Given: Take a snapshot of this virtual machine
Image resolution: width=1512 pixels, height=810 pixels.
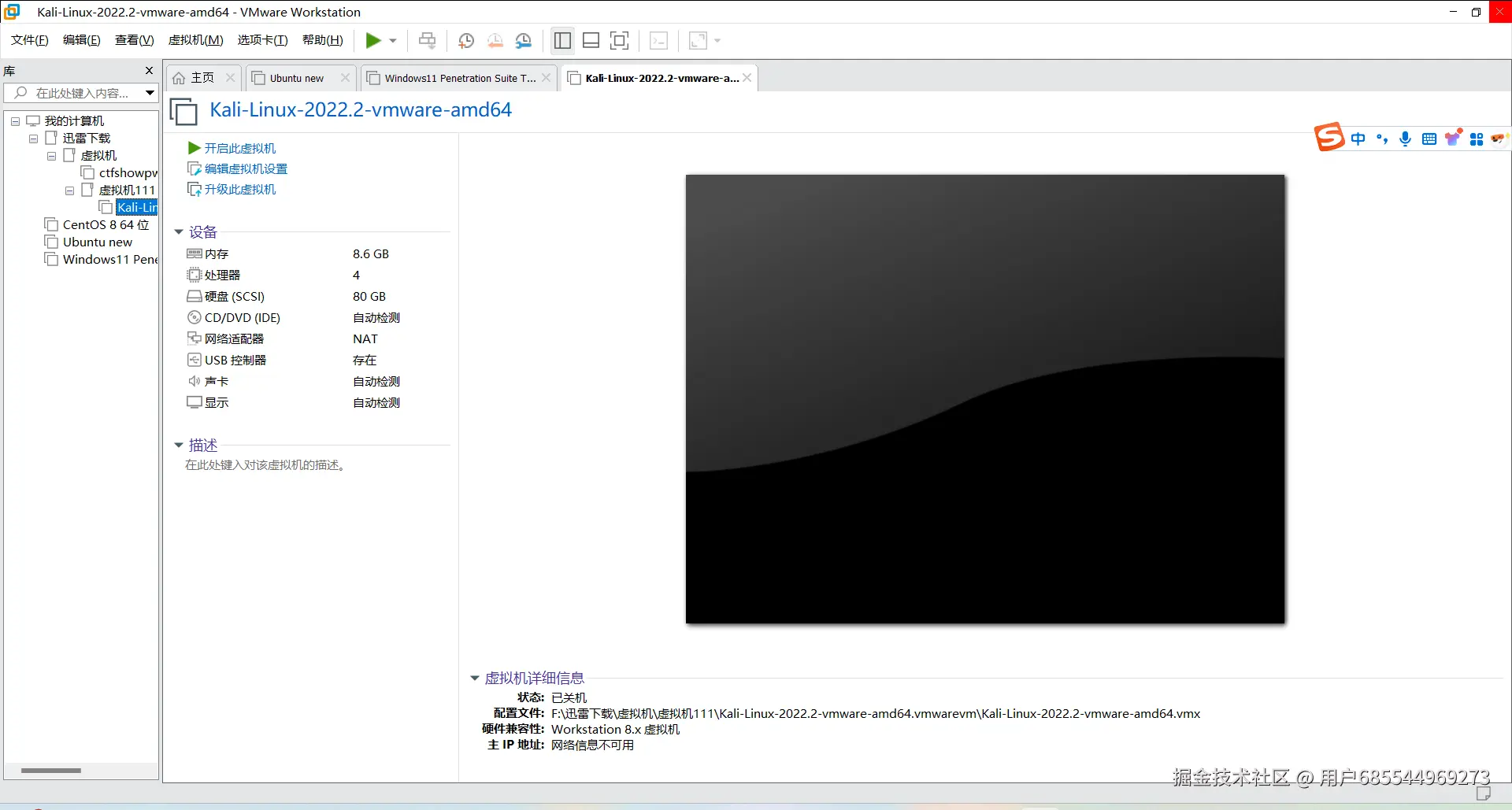Looking at the screenshot, I should pos(465,41).
